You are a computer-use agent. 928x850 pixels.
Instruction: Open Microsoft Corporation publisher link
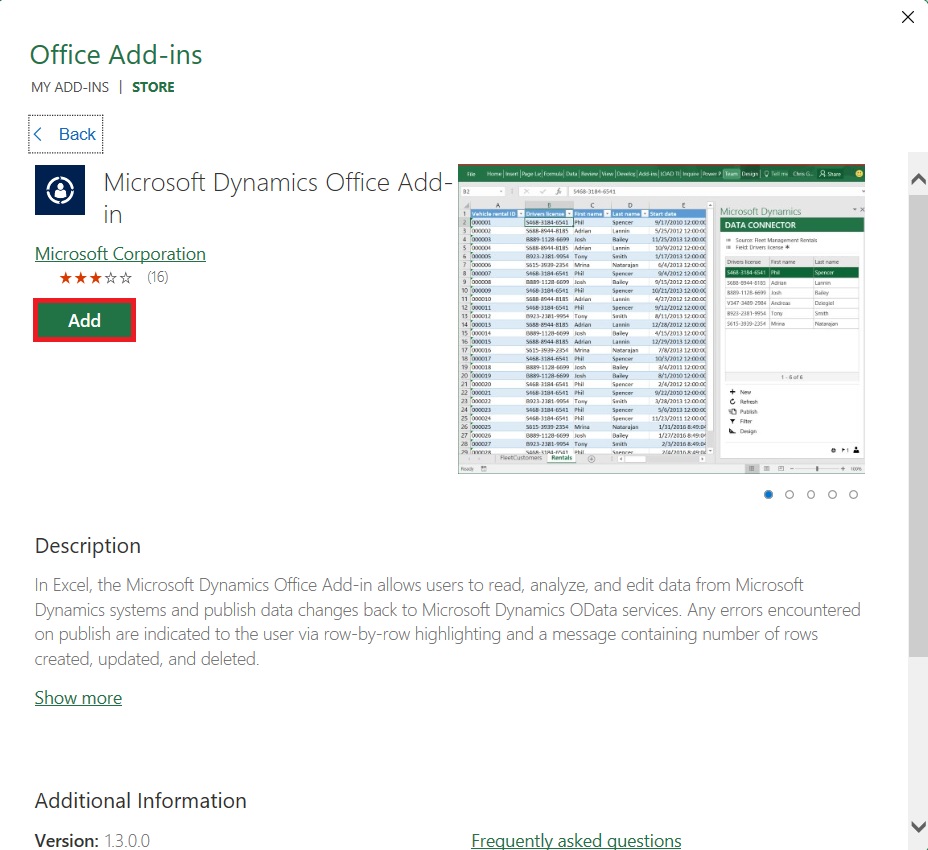coord(120,254)
